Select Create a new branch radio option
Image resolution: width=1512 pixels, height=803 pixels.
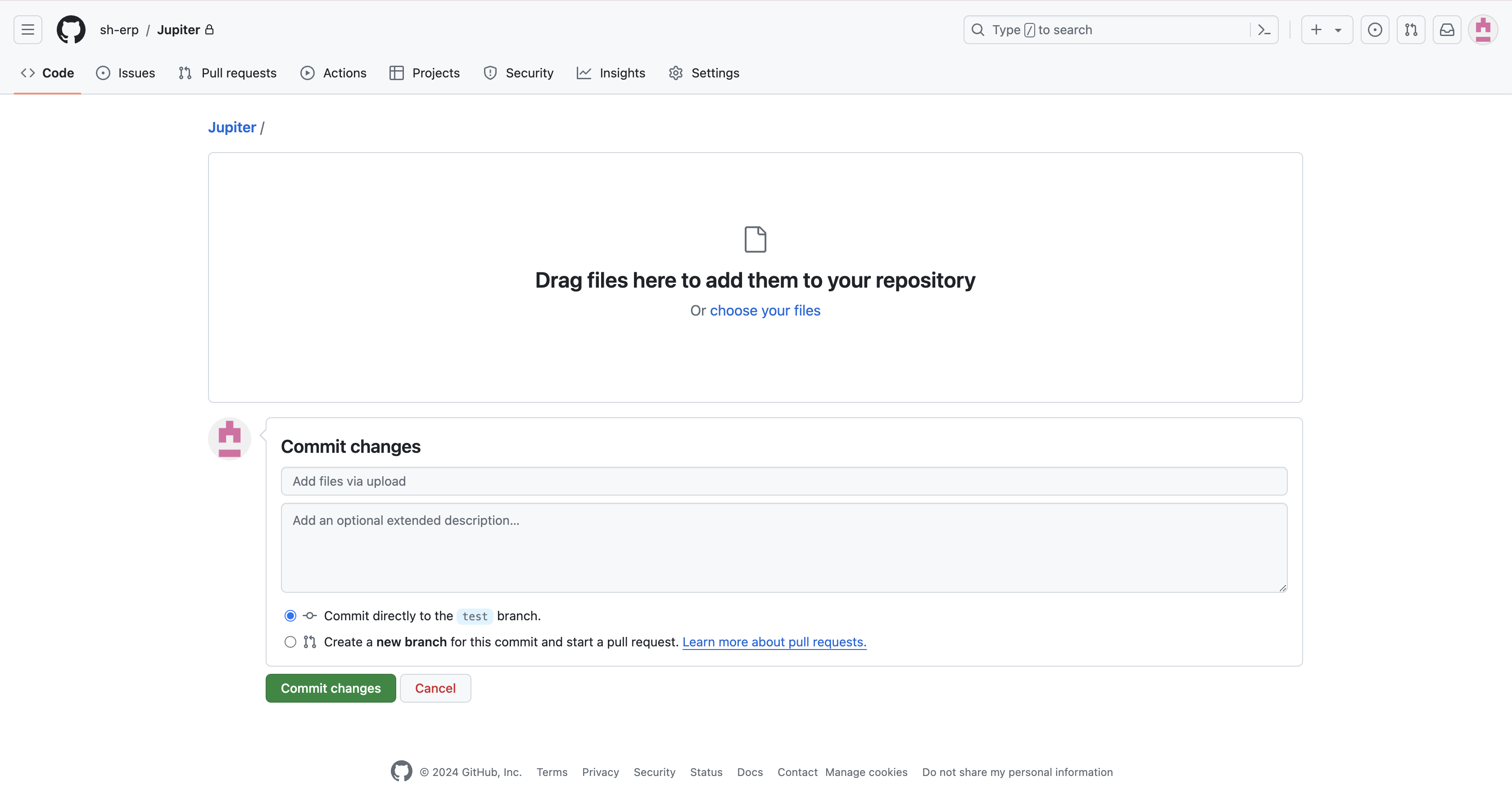click(x=290, y=642)
